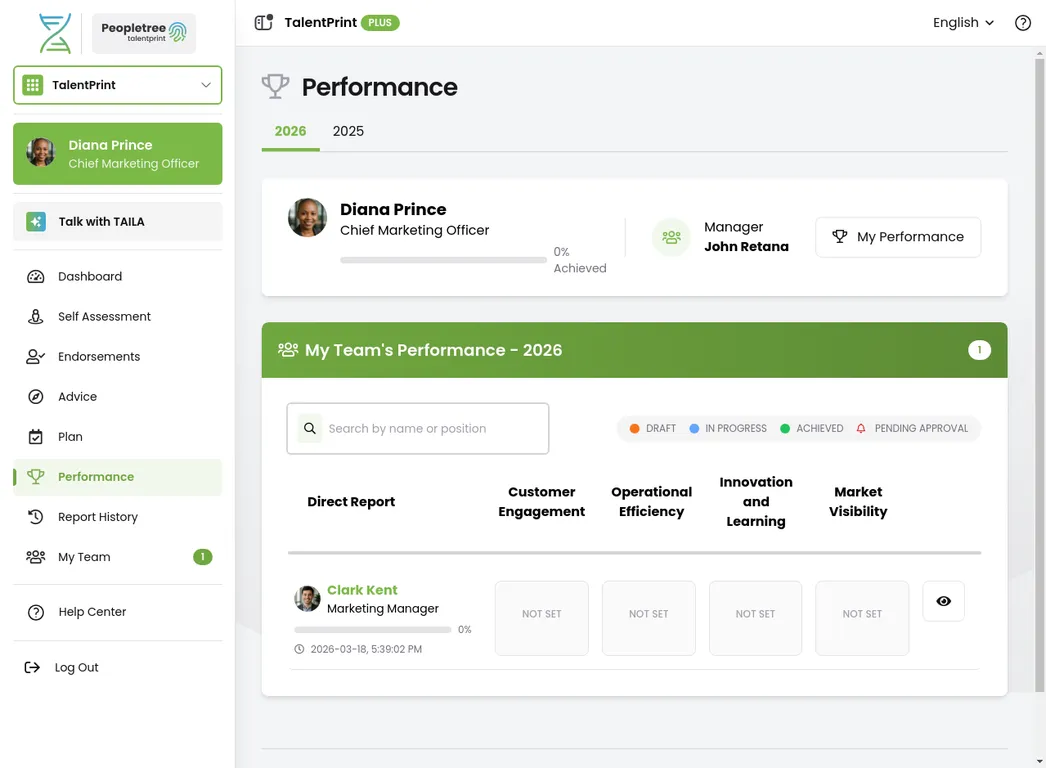Click the Performance trophy icon in sidebar

(35, 476)
